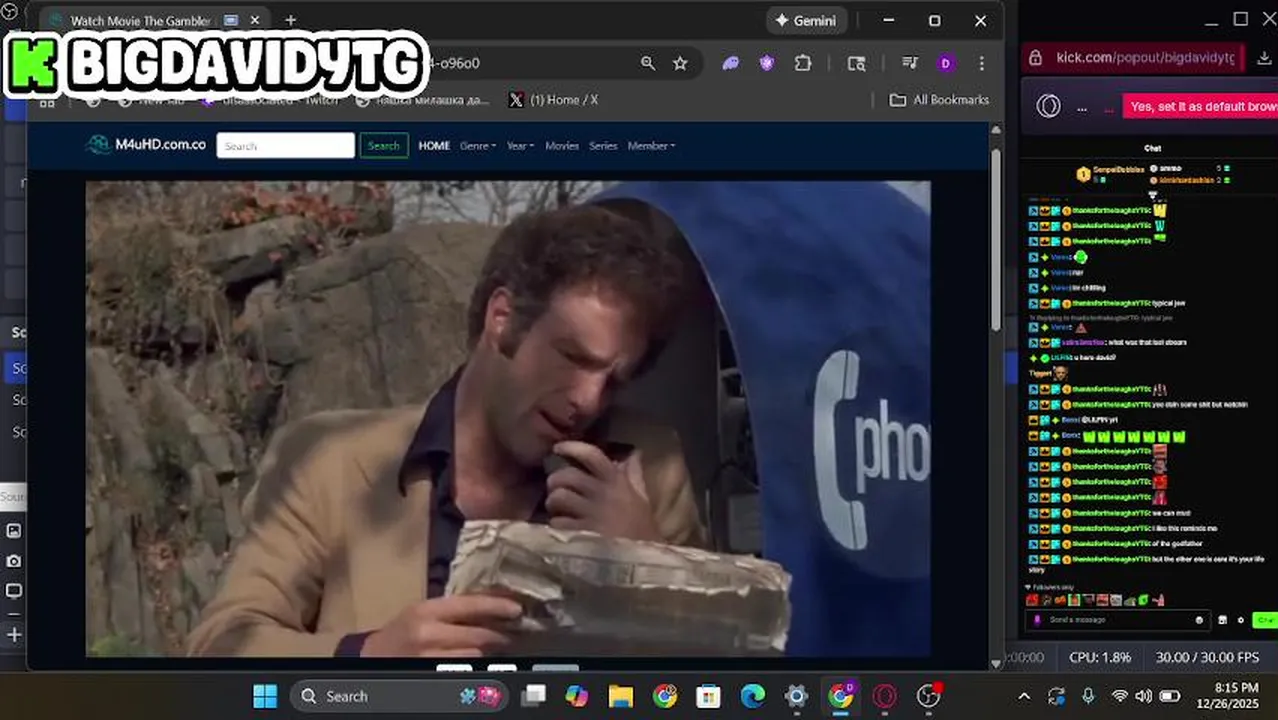Click the plus icon in OBS left panel
This screenshot has width=1278, height=720.
tap(14, 635)
